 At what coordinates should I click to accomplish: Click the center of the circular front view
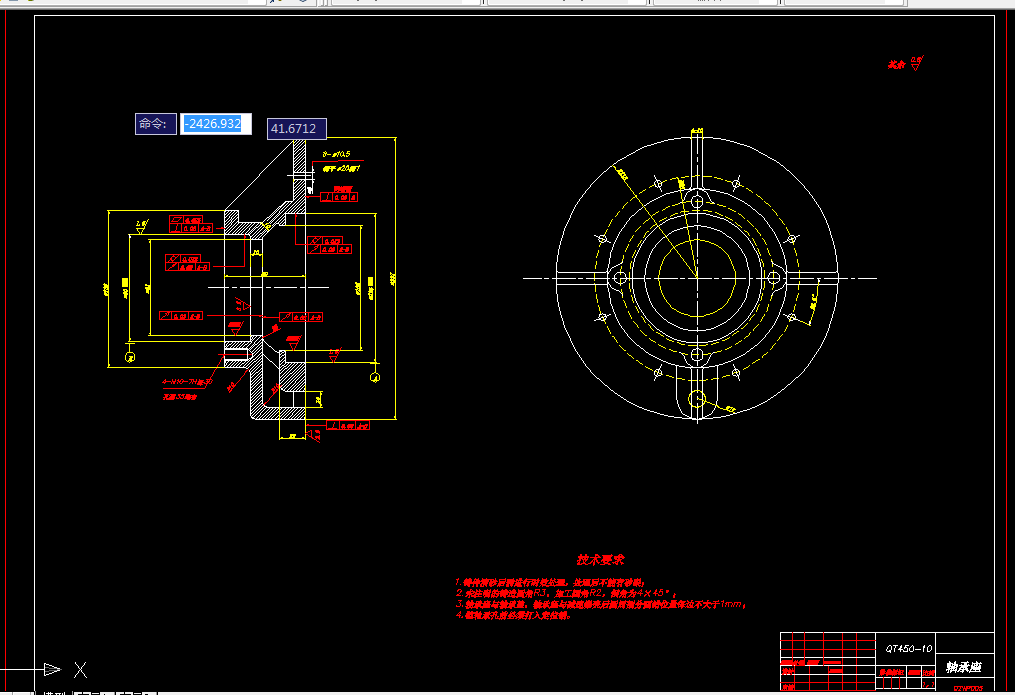click(x=697, y=278)
